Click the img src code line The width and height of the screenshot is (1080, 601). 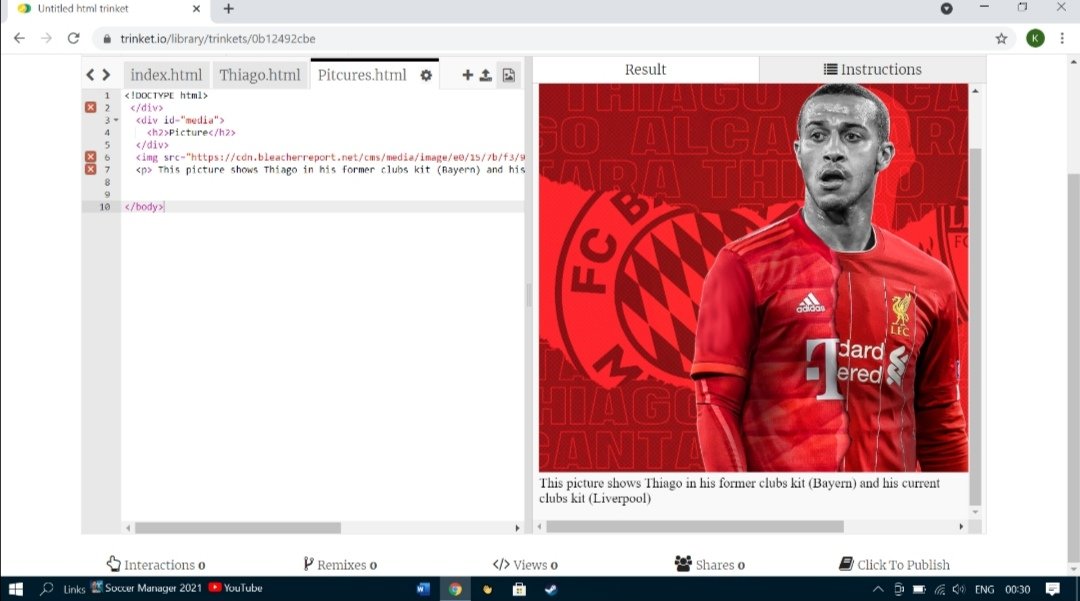(x=330, y=157)
